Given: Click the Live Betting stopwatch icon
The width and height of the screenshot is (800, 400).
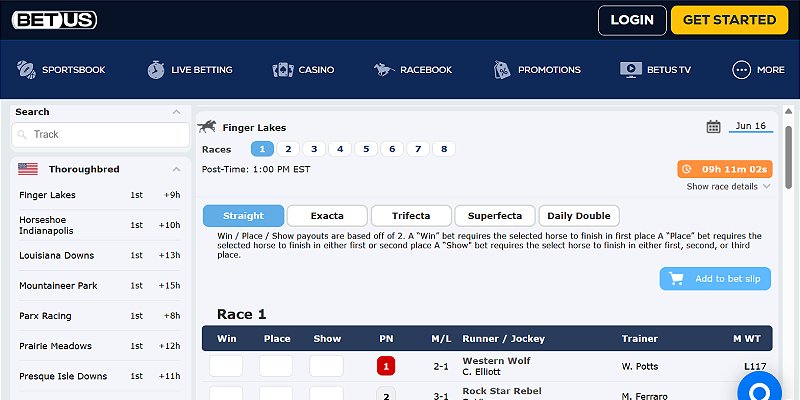Looking at the screenshot, I should 156,69.
